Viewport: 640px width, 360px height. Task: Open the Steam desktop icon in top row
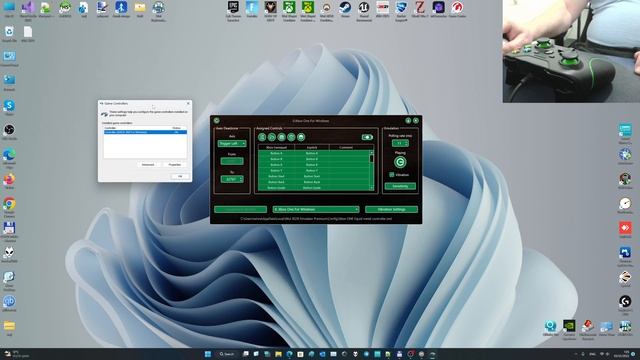pyautogui.click(x=345, y=10)
